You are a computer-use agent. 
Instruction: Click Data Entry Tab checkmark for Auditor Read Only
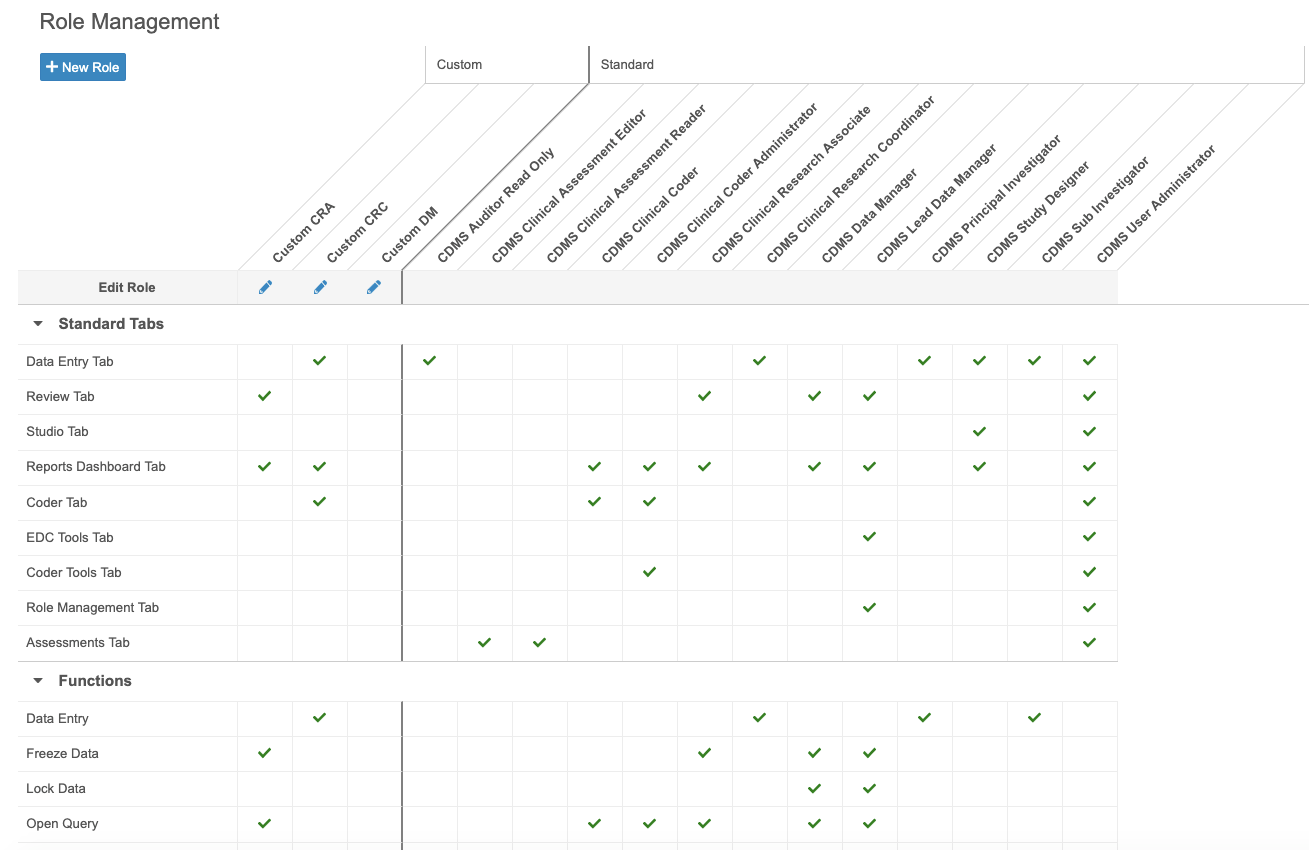pyautogui.click(x=429, y=361)
